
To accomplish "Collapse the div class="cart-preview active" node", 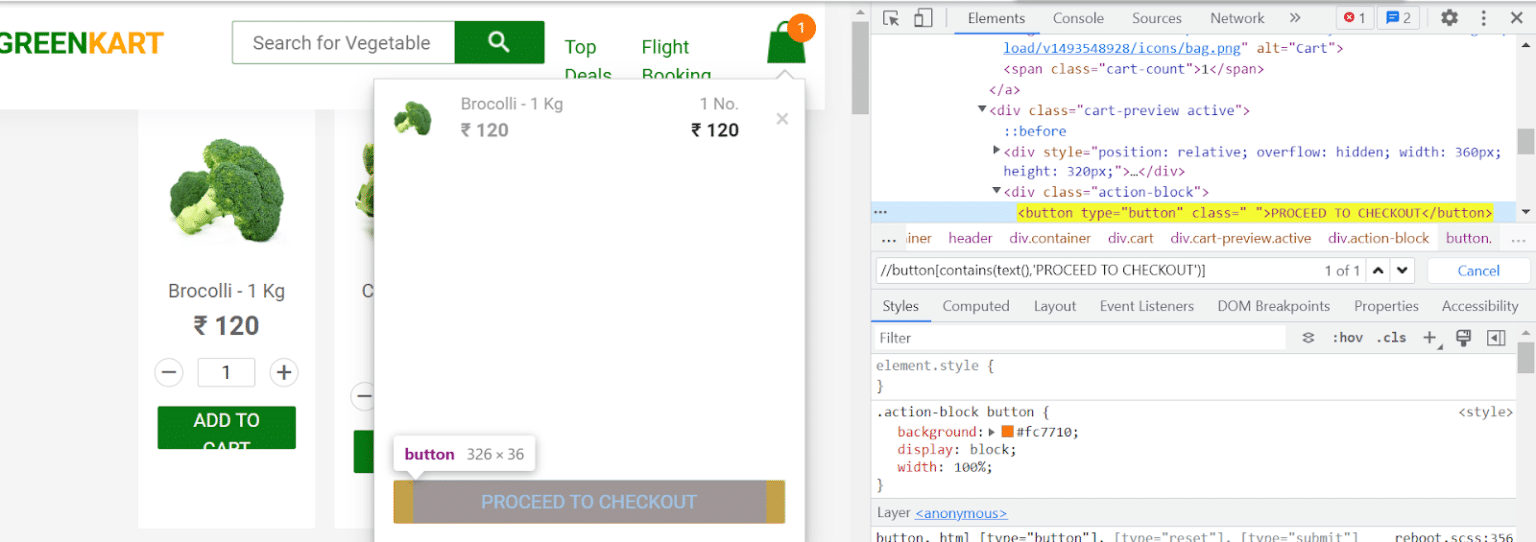I will [983, 110].
